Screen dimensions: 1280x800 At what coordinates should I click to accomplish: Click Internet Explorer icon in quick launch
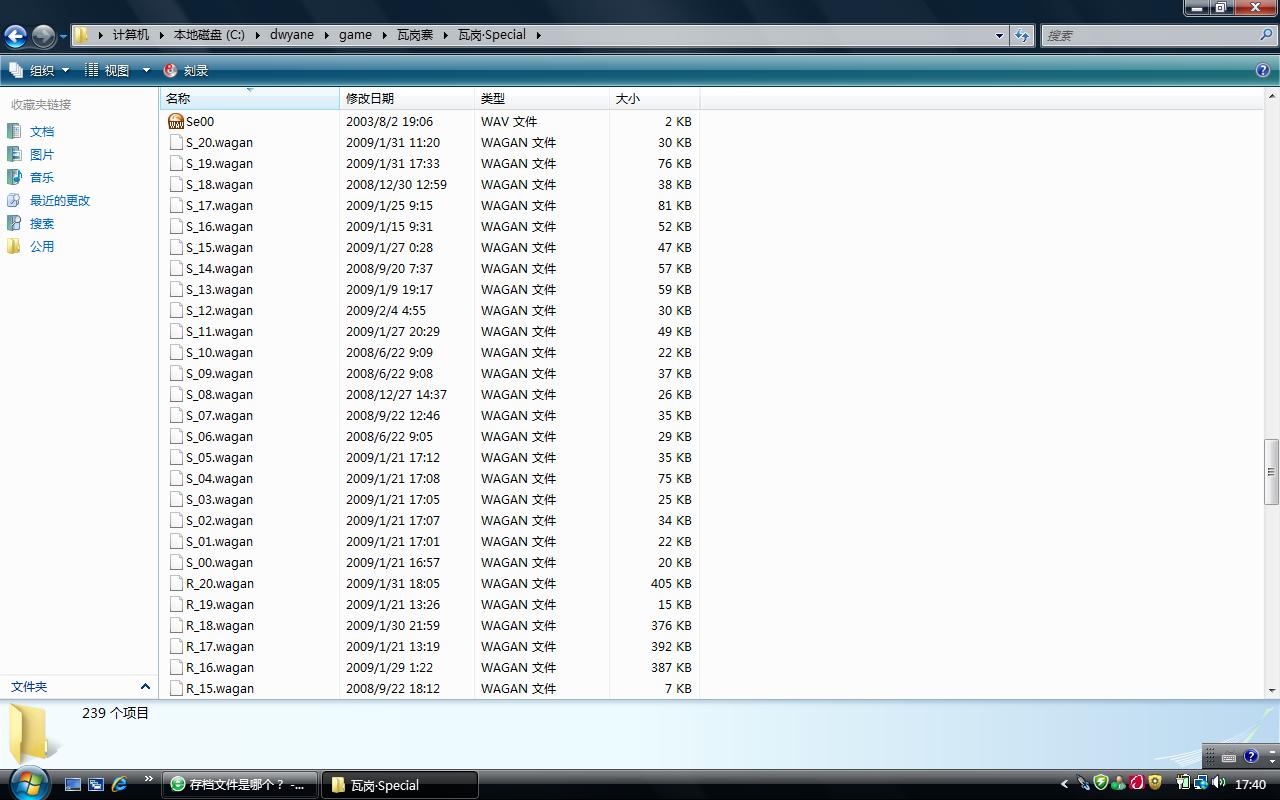coord(119,784)
